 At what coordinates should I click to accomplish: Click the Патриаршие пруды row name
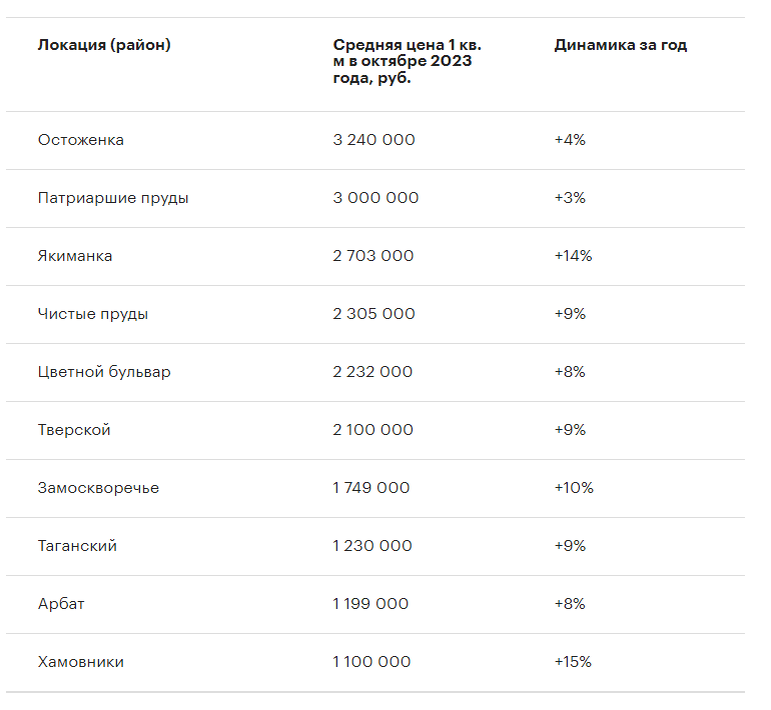click(113, 198)
